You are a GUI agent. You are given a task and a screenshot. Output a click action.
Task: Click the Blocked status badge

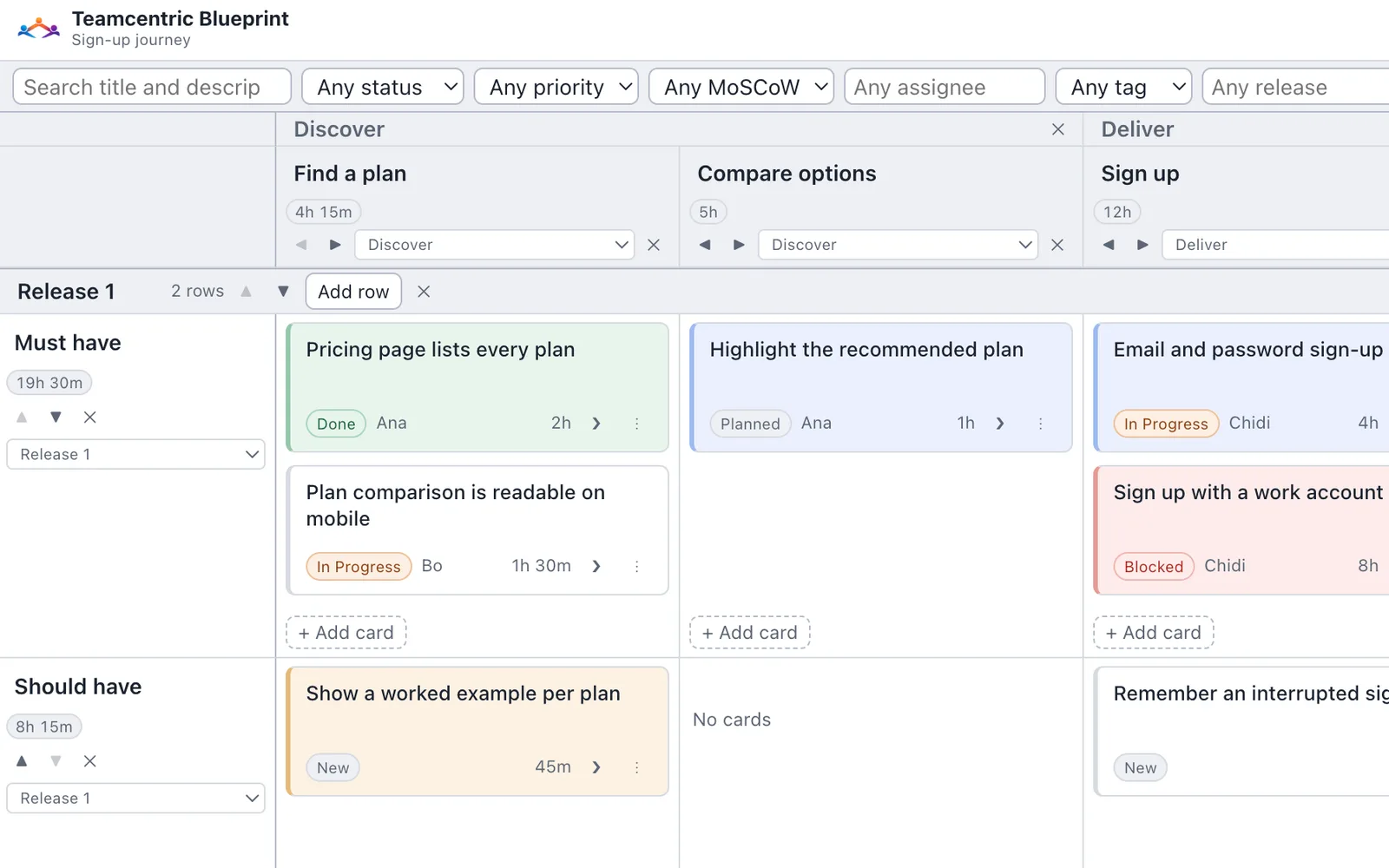1154,567
